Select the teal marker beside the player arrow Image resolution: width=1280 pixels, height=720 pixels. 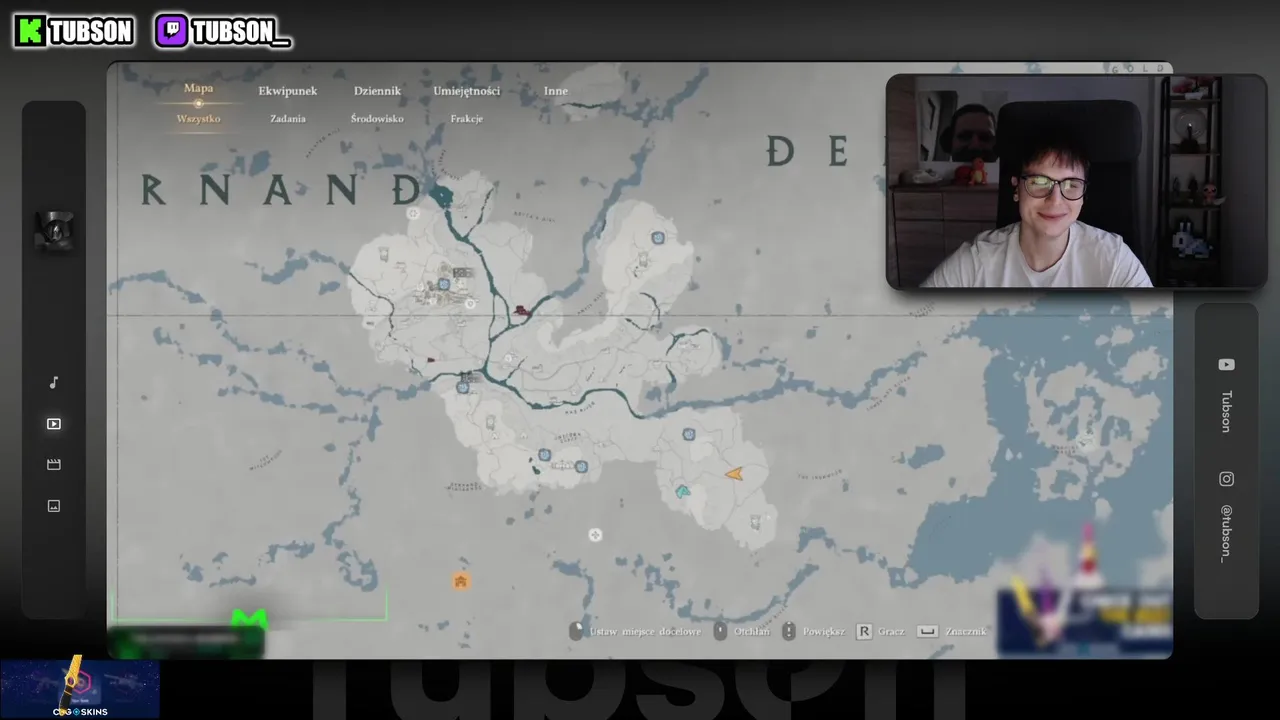click(683, 491)
